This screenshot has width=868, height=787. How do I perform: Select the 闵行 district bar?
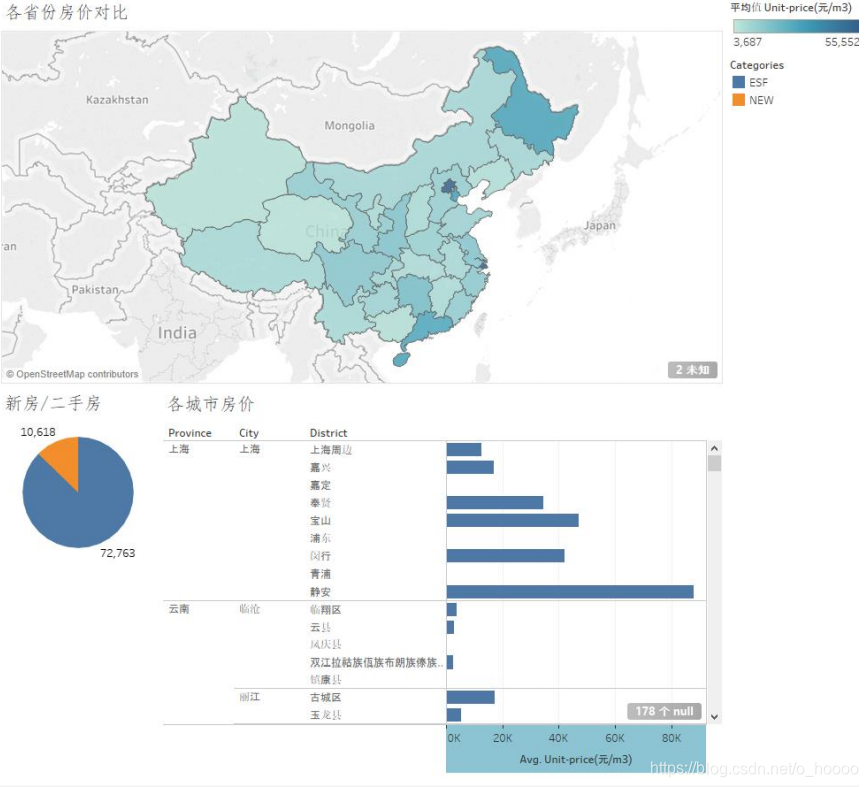point(505,556)
